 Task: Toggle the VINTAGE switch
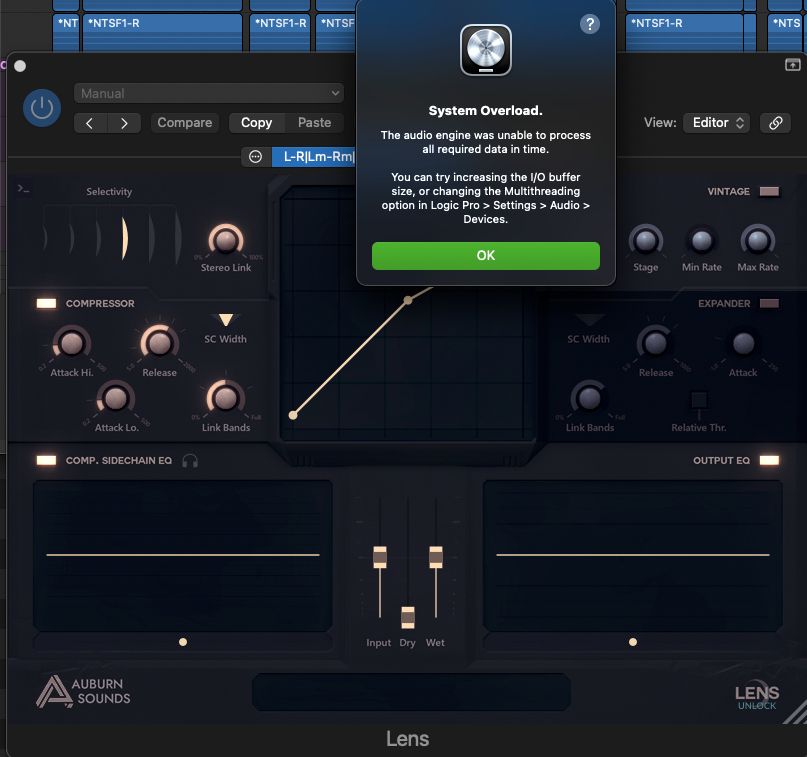[769, 191]
